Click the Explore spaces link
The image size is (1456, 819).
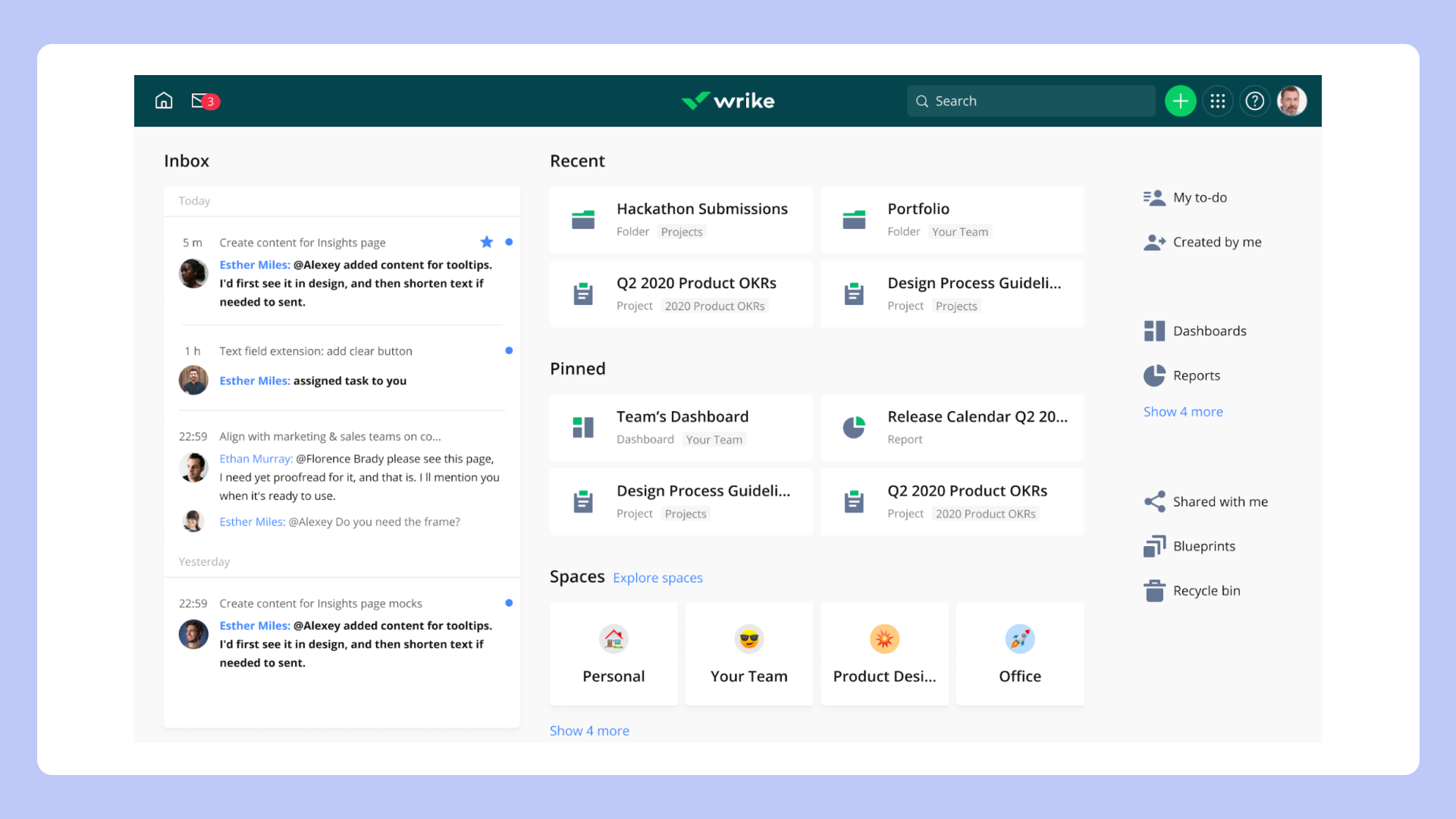[x=657, y=578]
